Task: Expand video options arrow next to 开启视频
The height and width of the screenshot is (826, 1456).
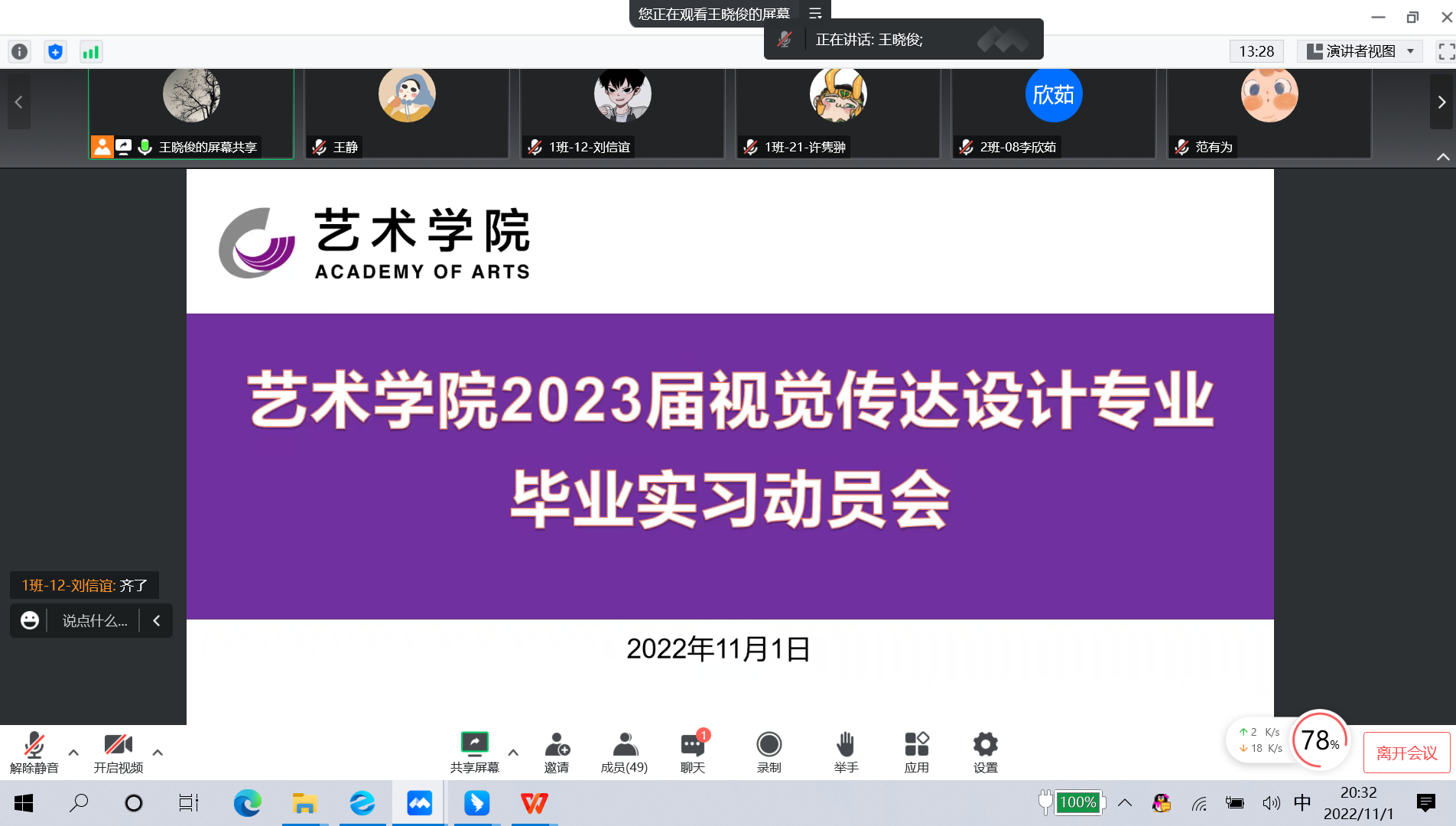Action: click(158, 753)
